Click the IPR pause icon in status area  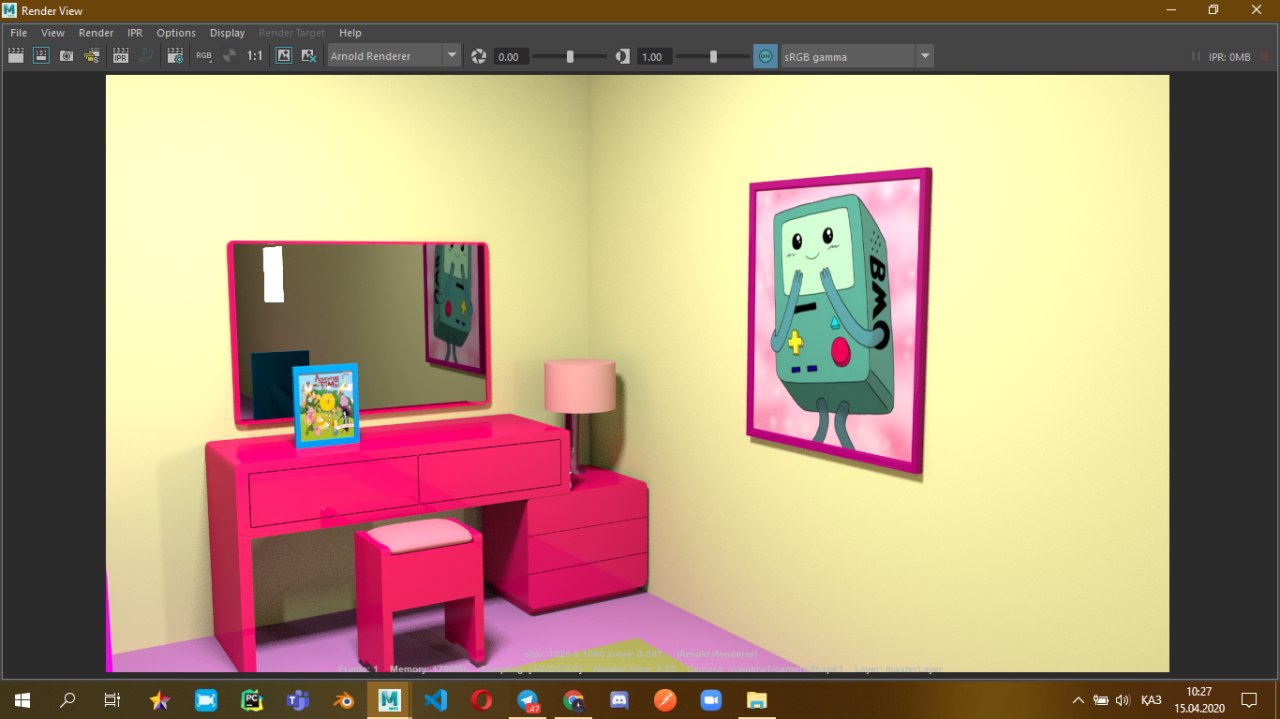click(x=1197, y=57)
